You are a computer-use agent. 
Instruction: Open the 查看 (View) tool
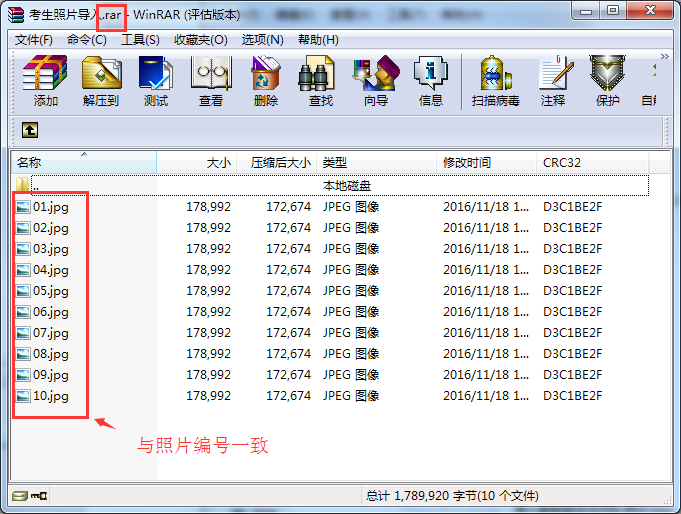211,81
